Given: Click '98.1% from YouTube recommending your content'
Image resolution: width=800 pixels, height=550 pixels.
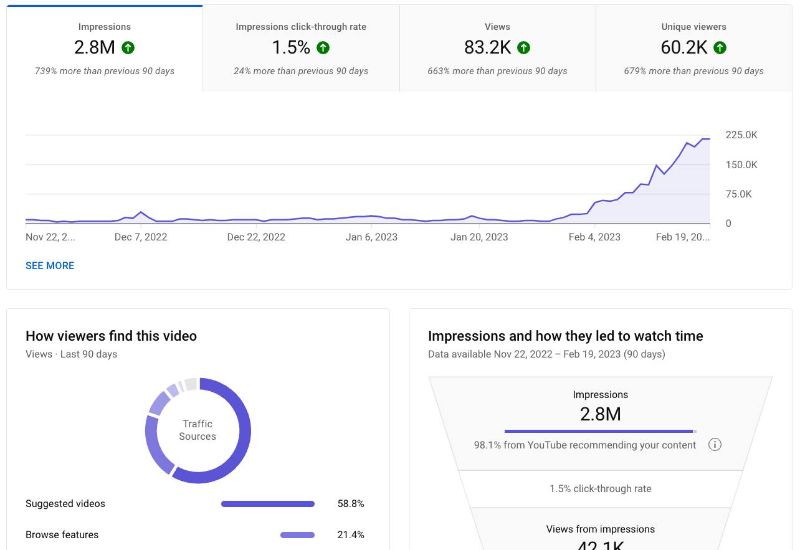Looking at the screenshot, I should coord(585,445).
